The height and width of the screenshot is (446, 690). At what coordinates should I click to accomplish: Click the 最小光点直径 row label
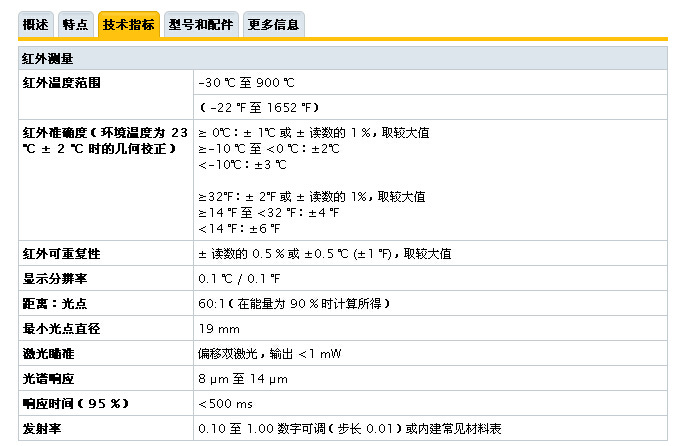pyautogui.click(x=61, y=329)
